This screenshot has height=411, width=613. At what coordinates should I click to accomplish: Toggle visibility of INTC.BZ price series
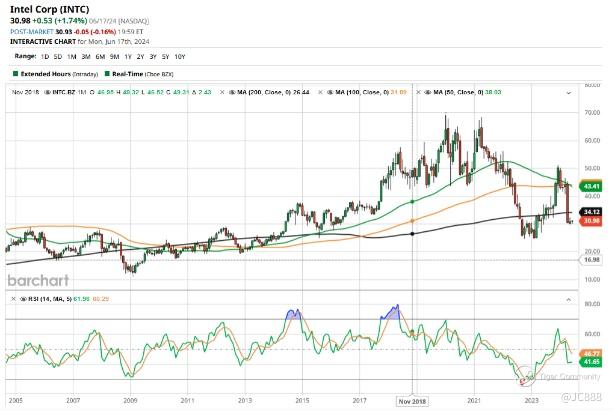click(x=48, y=93)
